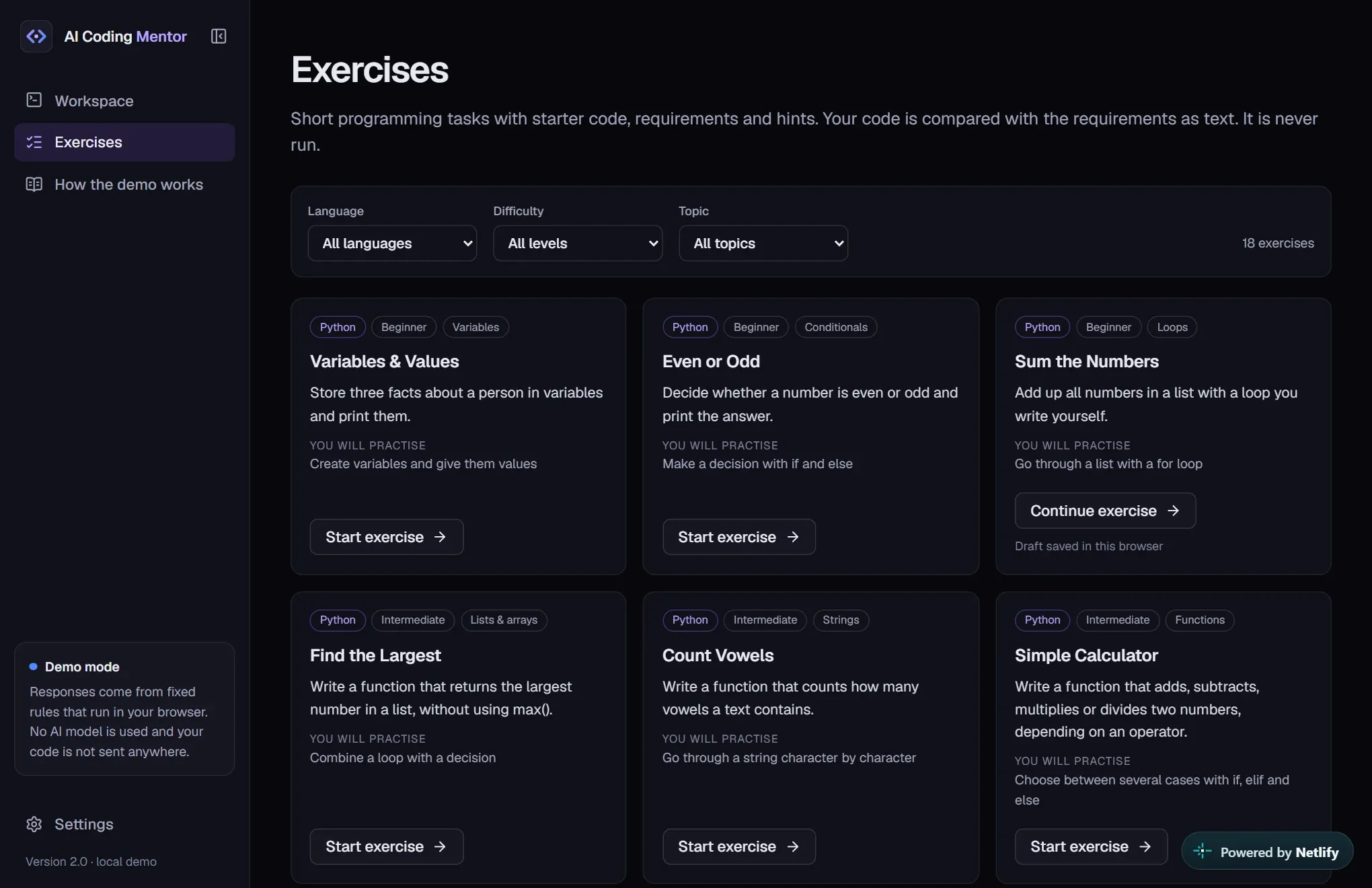Click the AI Coding Mentor logo icon
Viewport: 1372px width, 888px height.
pyautogui.click(x=36, y=36)
